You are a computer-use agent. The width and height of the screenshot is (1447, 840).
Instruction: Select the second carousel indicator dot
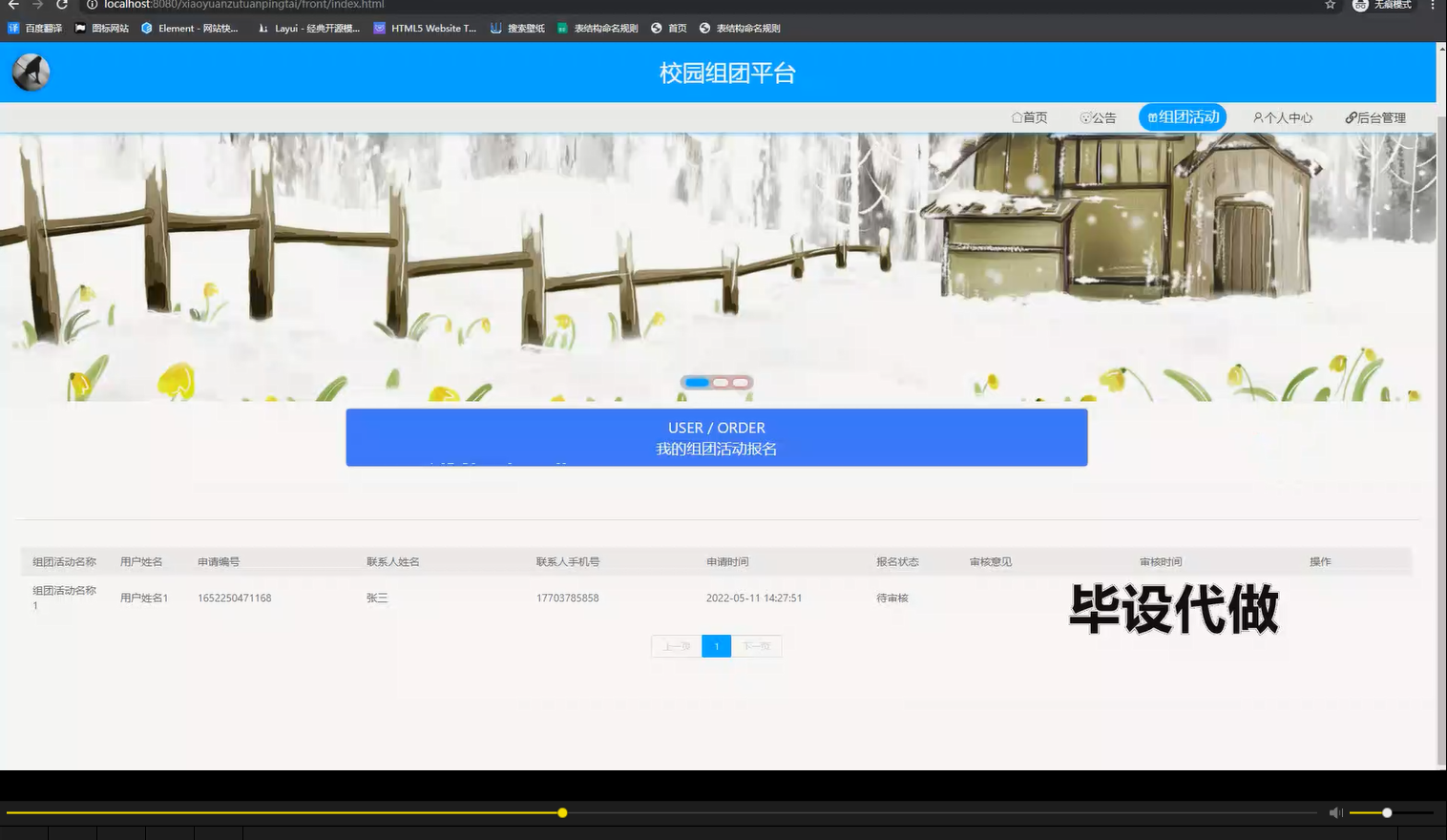click(x=721, y=383)
